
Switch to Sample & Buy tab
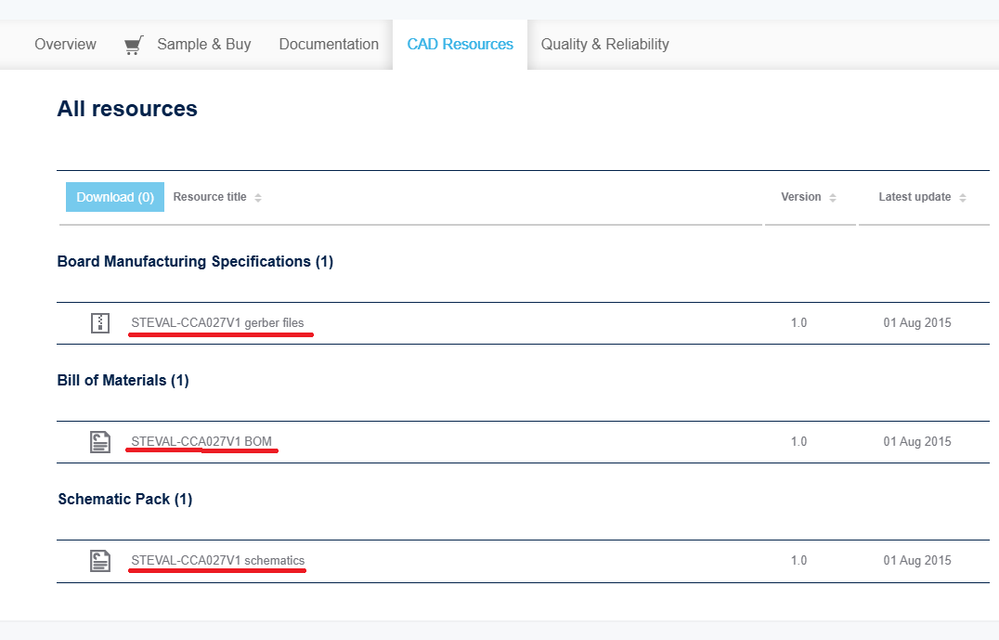pos(203,44)
